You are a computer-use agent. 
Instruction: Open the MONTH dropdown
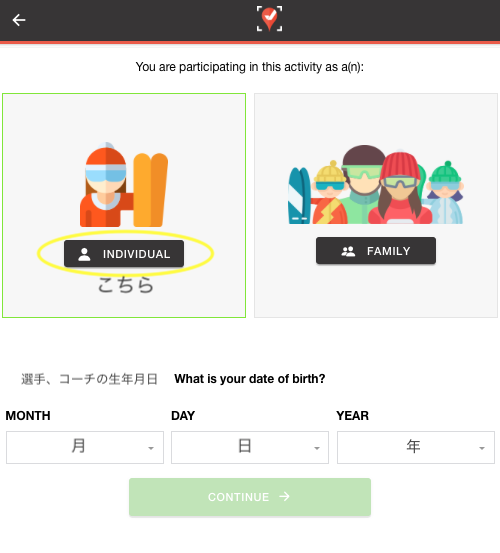[85, 447]
